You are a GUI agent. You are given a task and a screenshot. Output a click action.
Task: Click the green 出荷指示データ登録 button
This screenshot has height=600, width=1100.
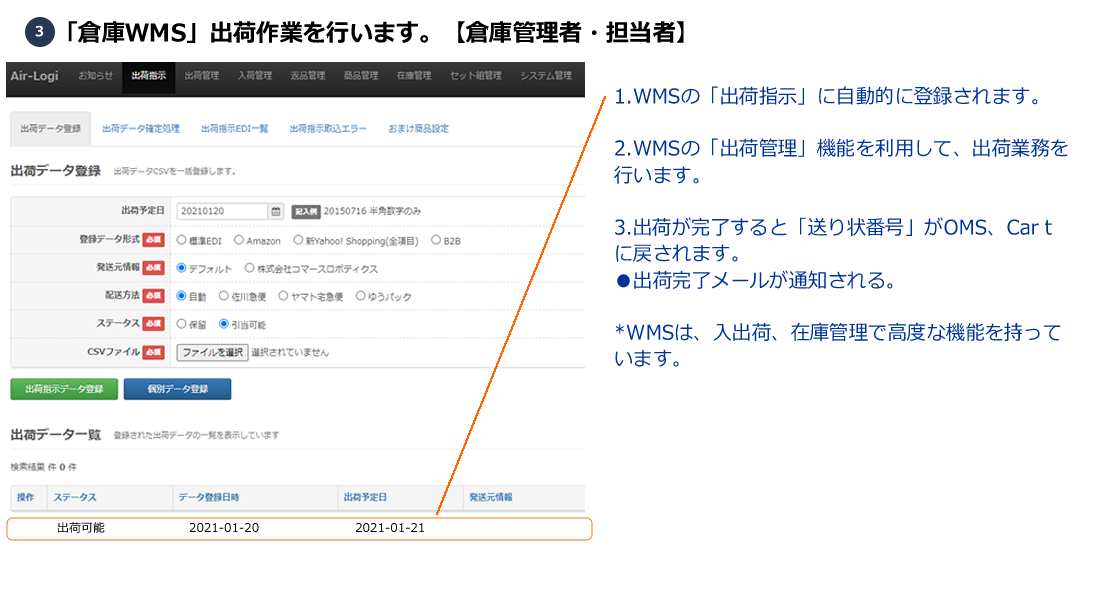point(64,389)
